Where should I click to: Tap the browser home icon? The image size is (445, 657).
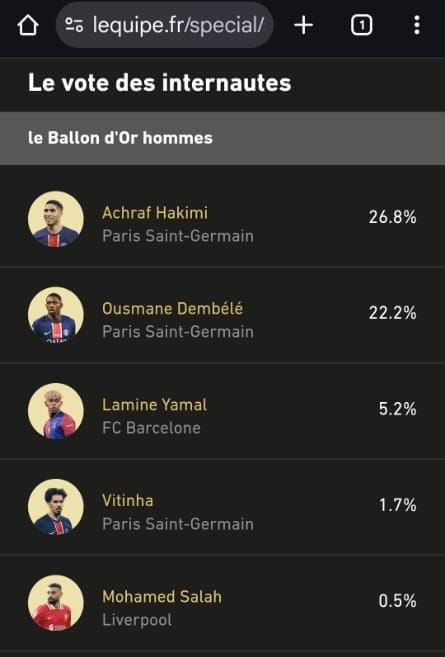tap(28, 26)
